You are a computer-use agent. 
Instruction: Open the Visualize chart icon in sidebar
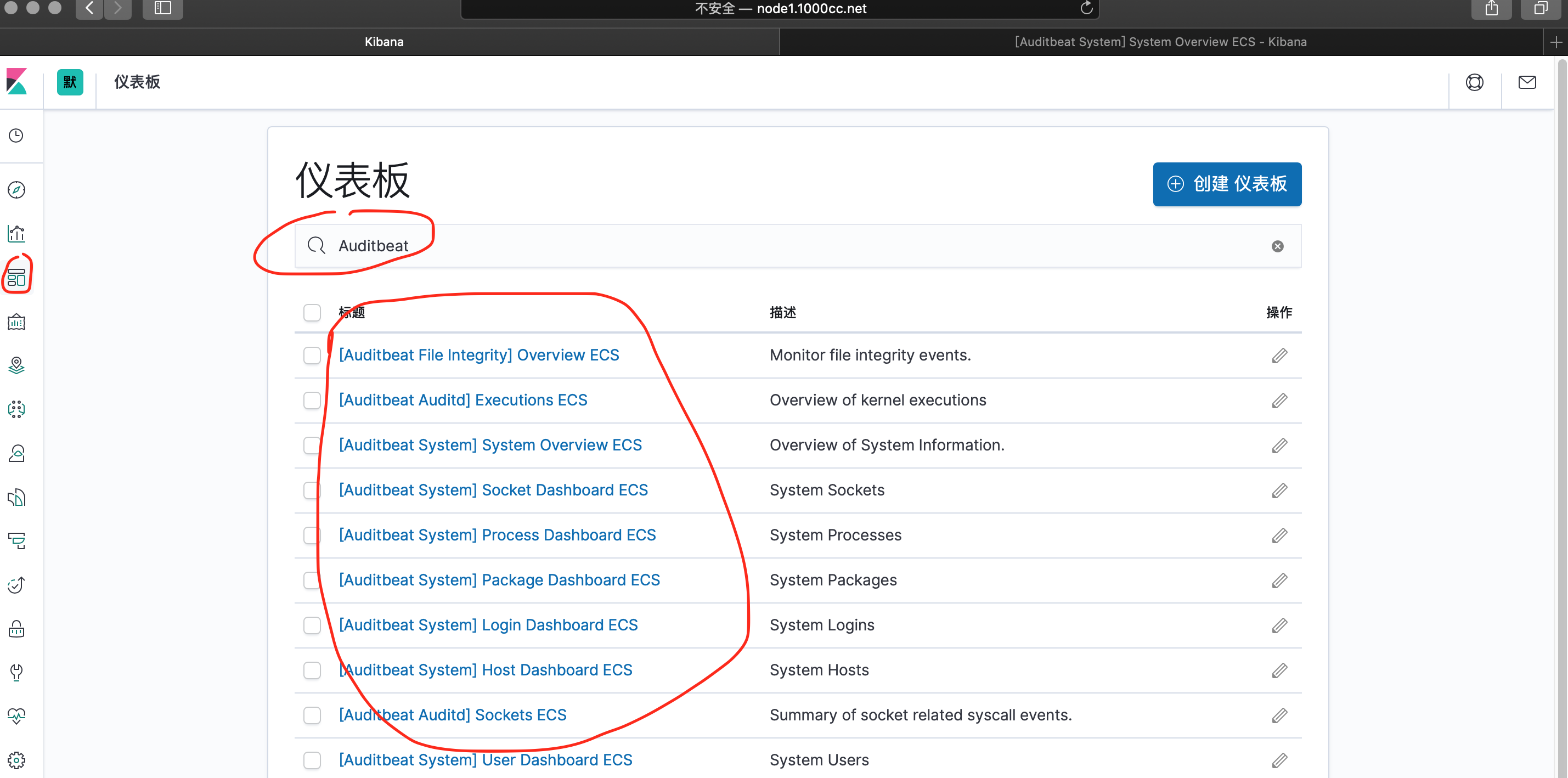16,234
